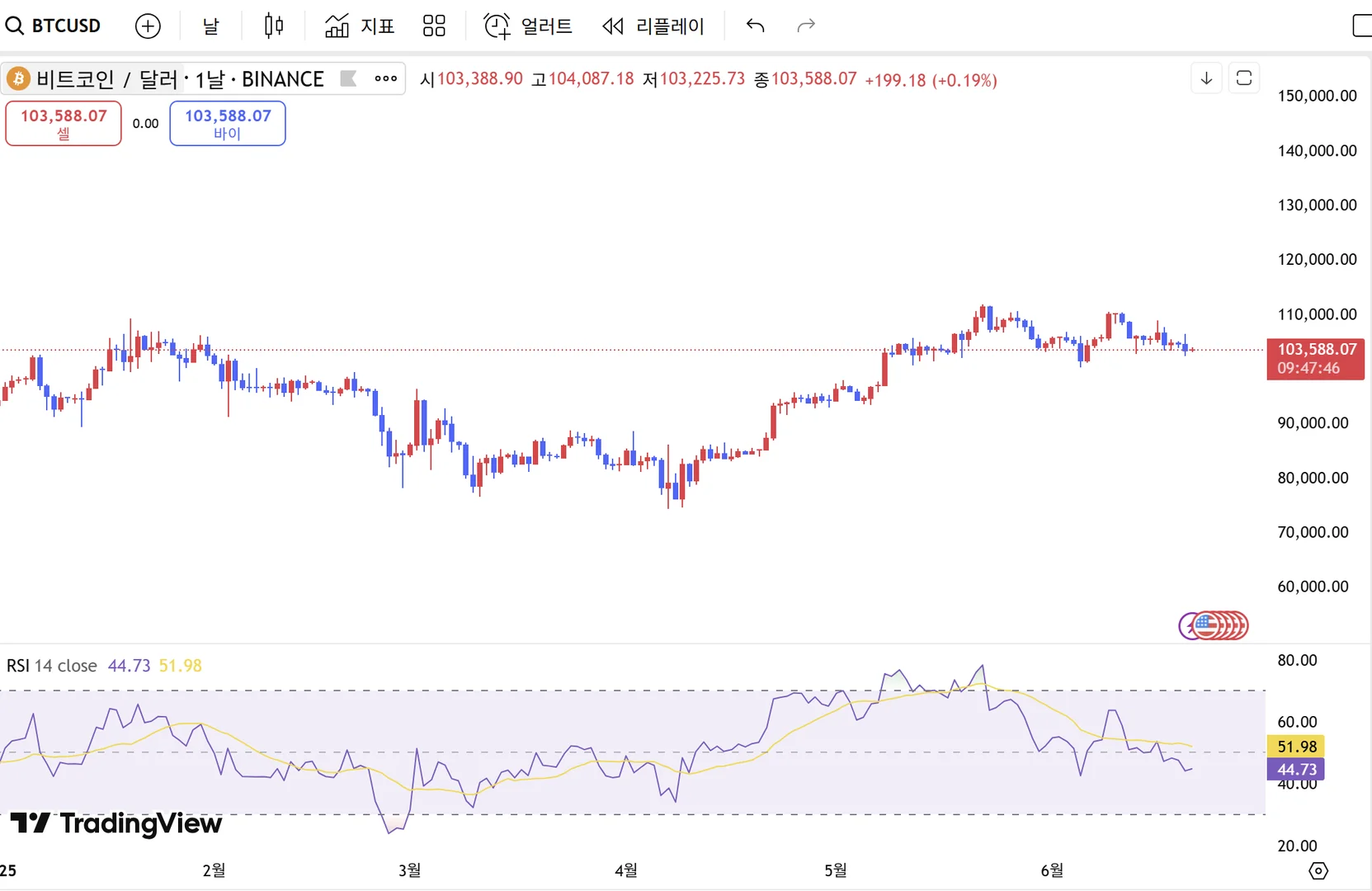1372x891 pixels.
Task: Click the add symbol plus icon
Action: [148, 26]
